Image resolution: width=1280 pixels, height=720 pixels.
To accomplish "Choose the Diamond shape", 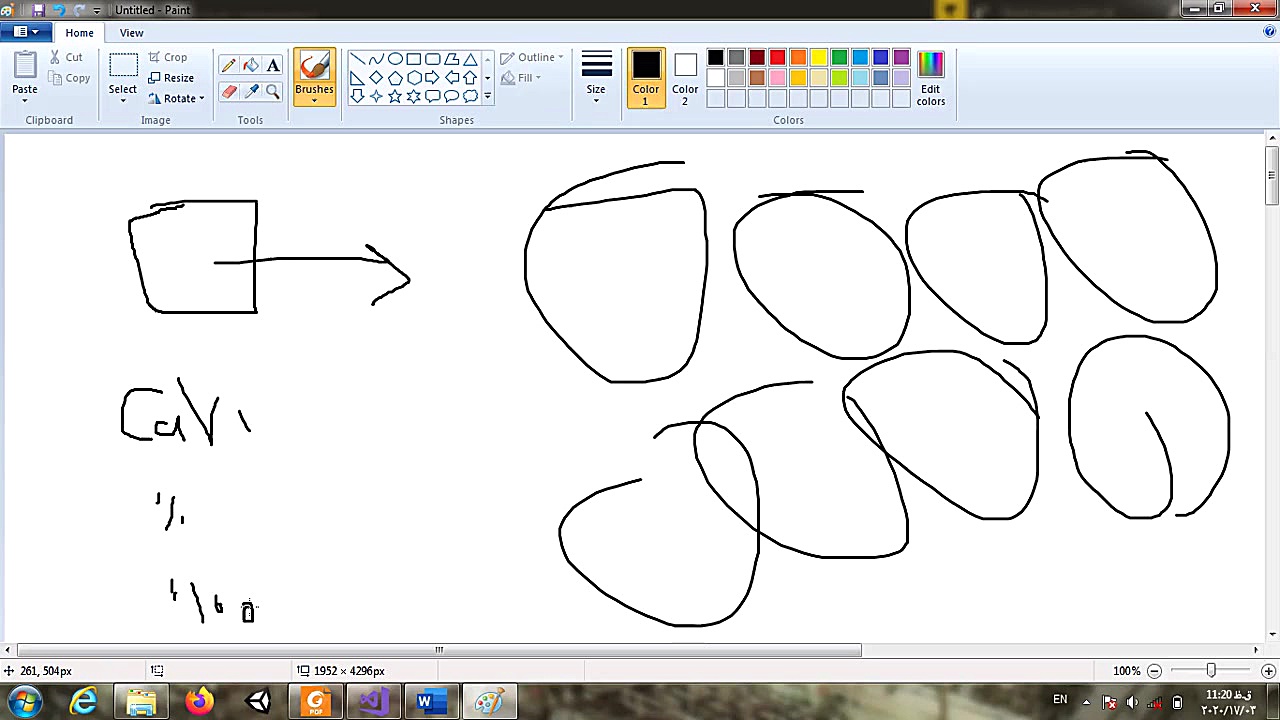I will click(376, 78).
